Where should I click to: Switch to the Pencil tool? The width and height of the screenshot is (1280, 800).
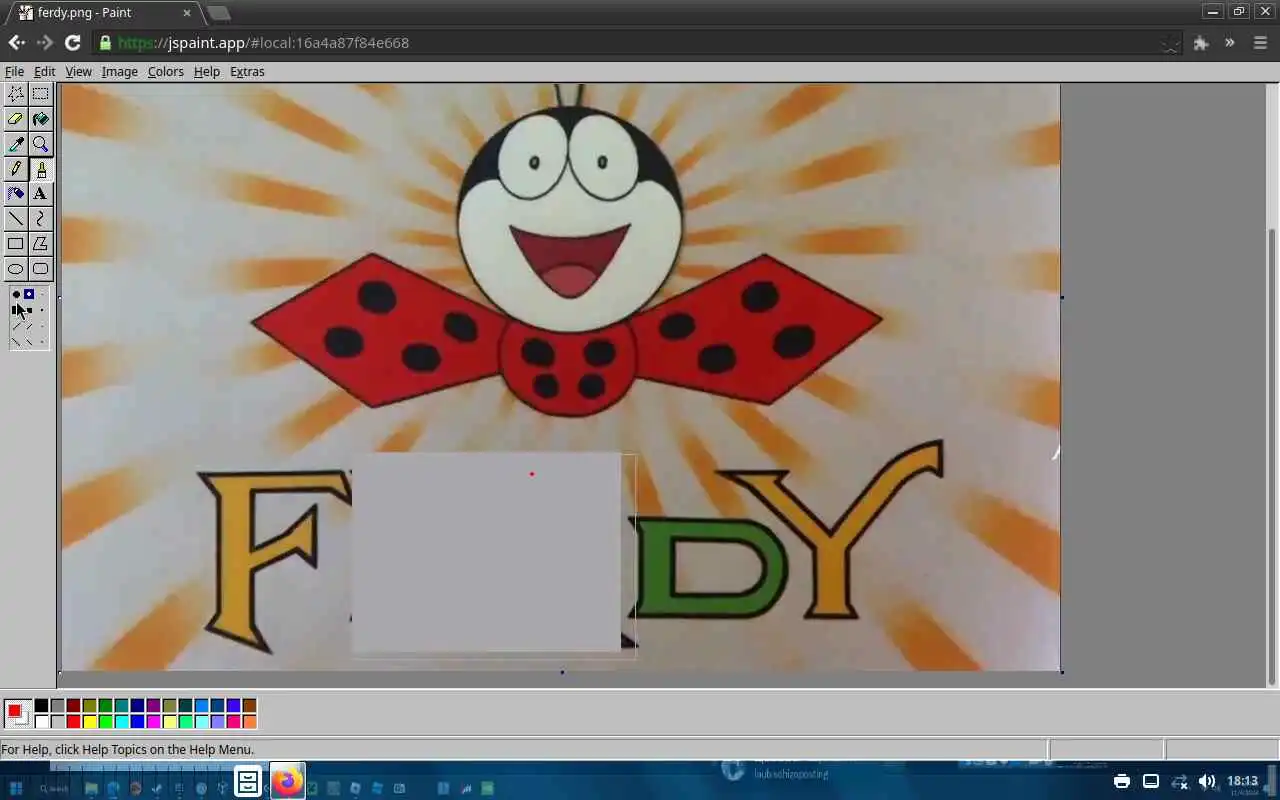16,169
